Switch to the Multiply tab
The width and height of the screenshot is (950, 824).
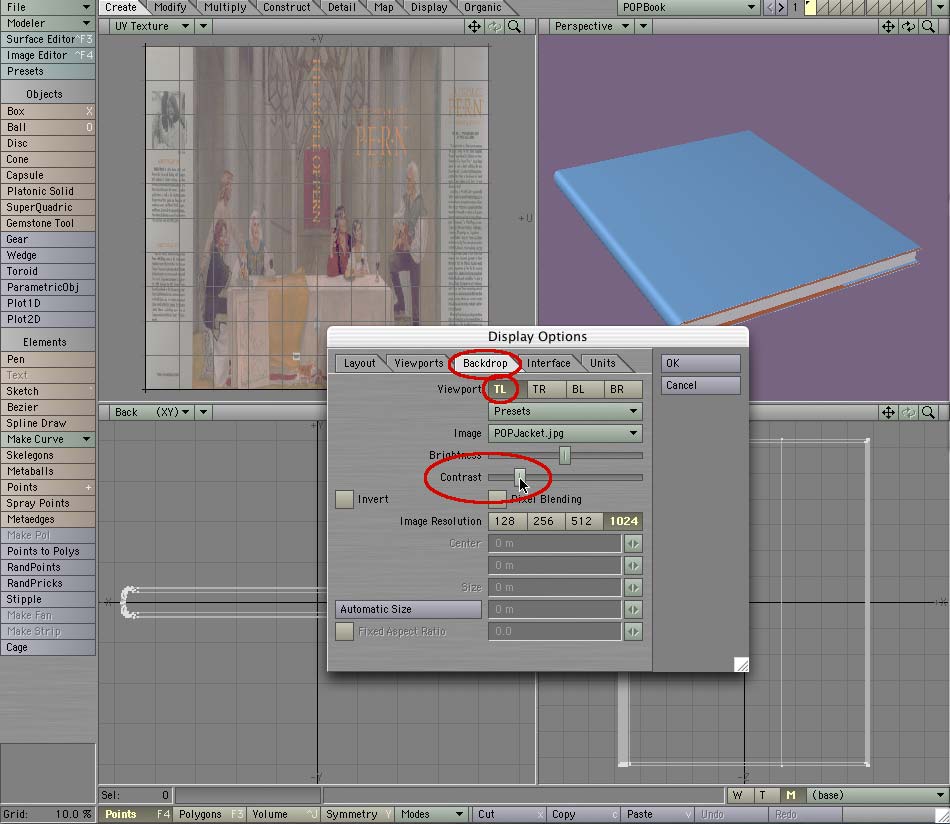[x=225, y=7]
